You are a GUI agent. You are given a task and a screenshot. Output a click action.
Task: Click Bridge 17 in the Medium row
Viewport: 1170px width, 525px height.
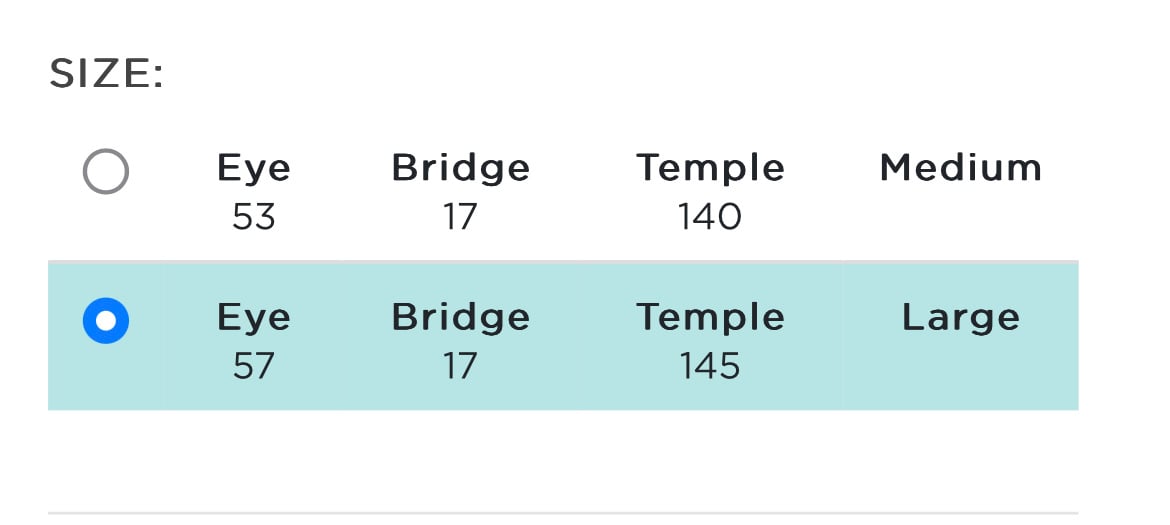point(460,192)
